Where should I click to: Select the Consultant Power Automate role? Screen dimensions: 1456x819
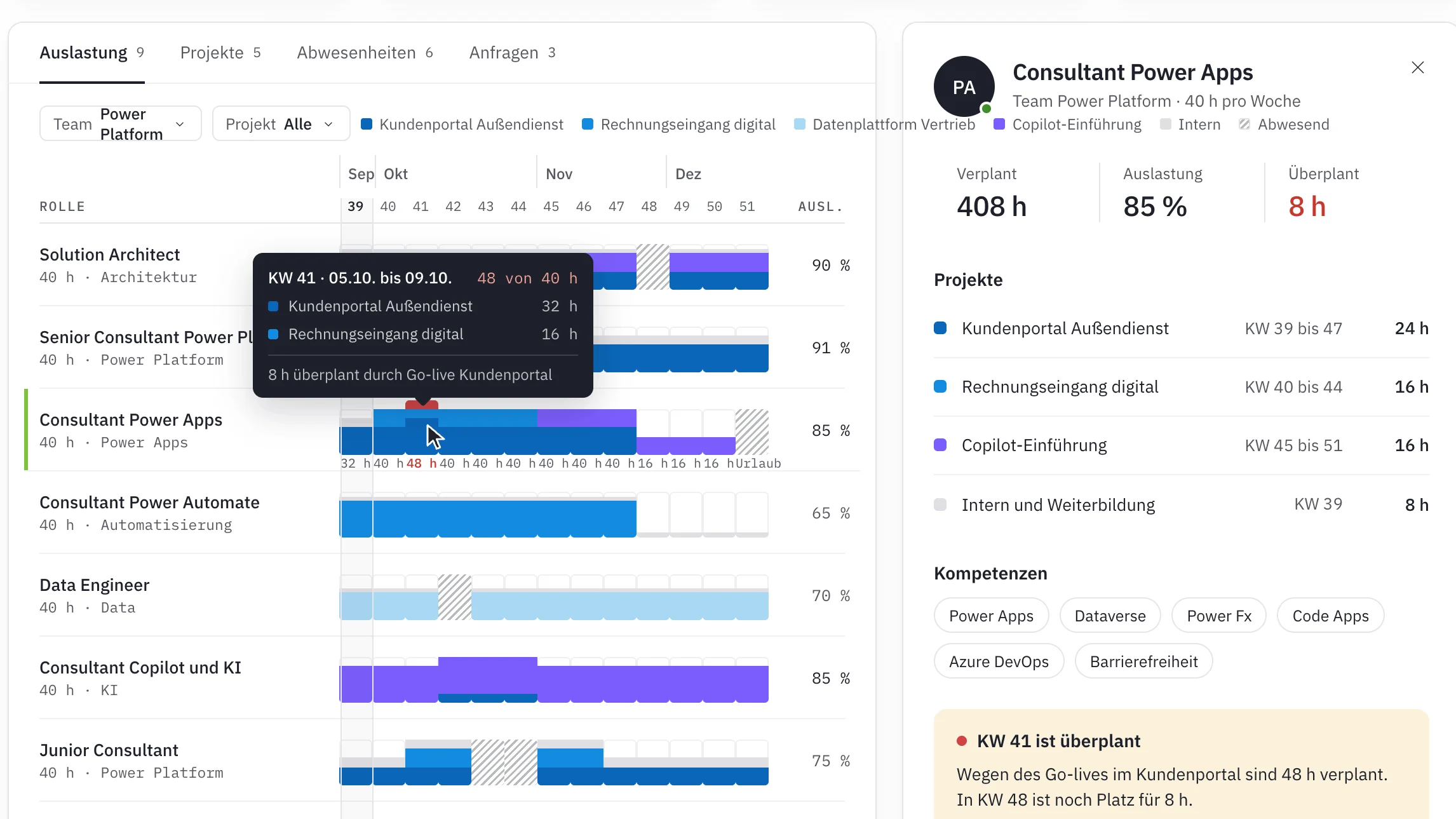tap(149, 513)
